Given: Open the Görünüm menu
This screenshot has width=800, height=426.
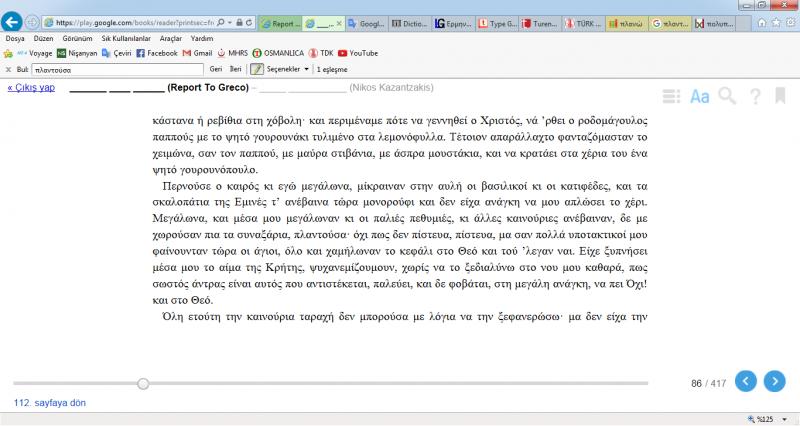Looking at the screenshot, I should tap(77, 38).
